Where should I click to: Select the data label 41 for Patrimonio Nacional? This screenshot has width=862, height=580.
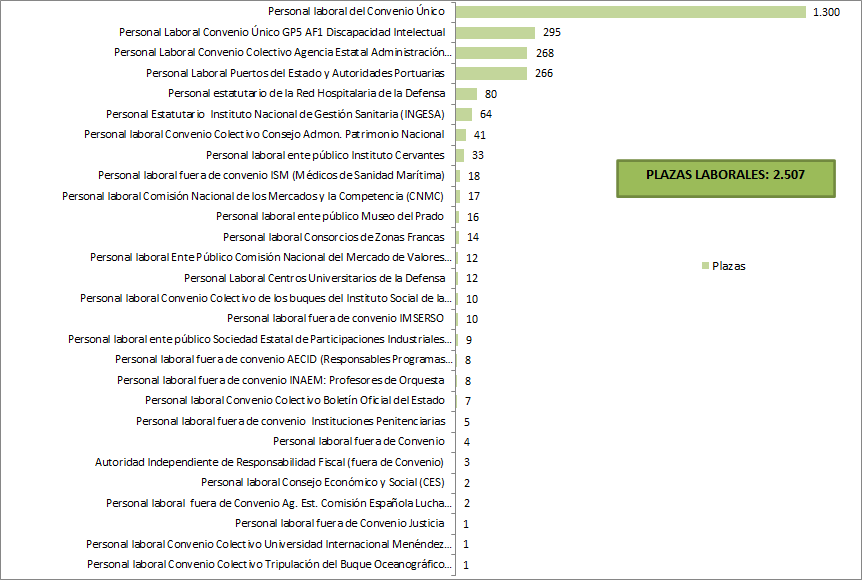[x=480, y=135]
